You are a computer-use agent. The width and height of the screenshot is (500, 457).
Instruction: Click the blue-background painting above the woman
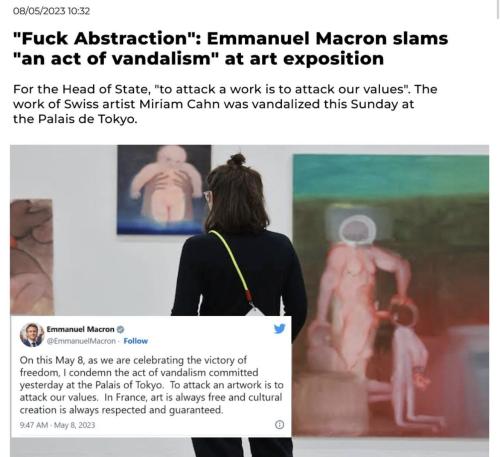coord(164,189)
